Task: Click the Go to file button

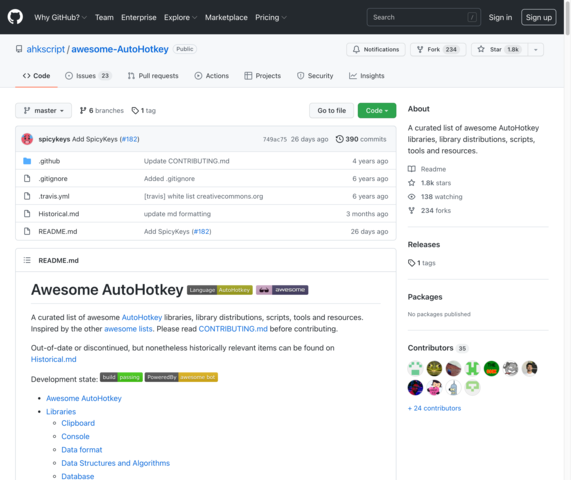Action: [331, 110]
